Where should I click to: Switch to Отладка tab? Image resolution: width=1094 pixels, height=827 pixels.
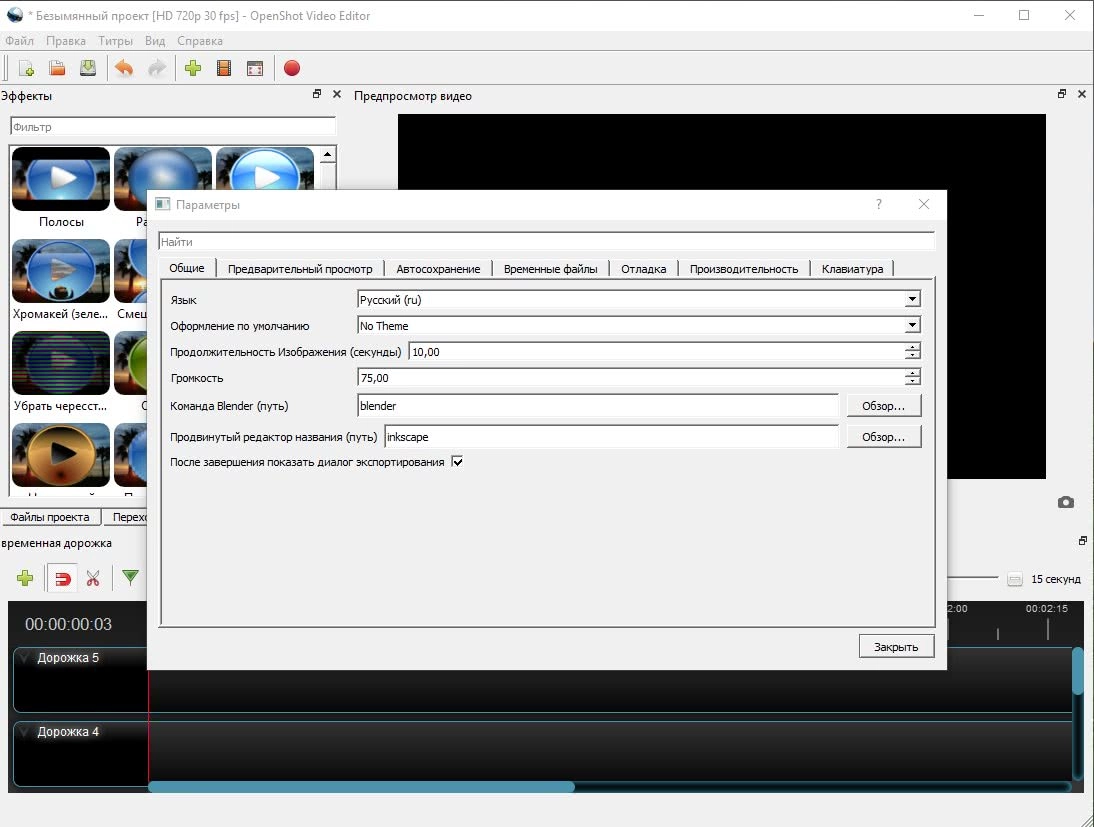(643, 269)
